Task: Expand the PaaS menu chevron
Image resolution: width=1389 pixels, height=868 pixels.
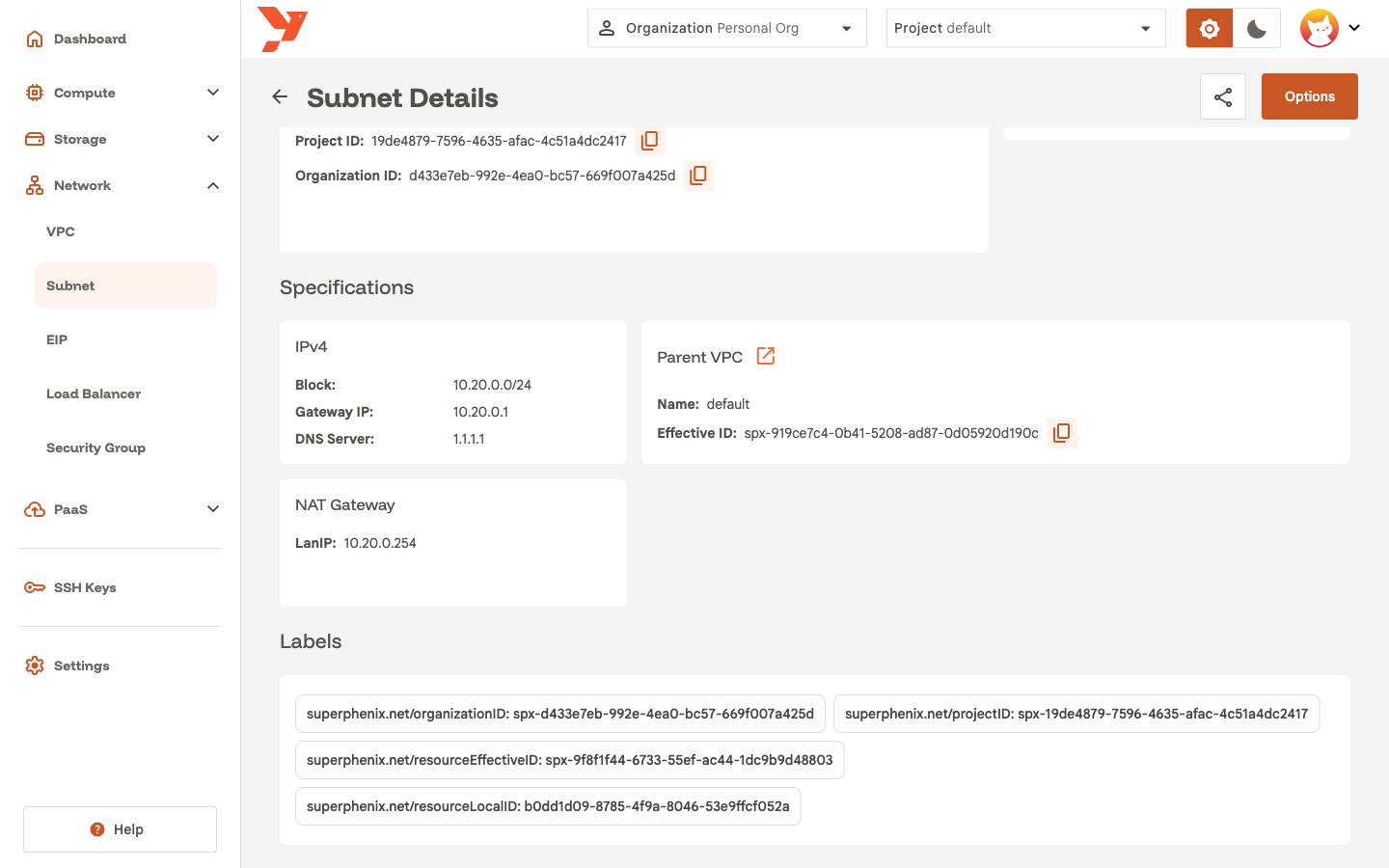Action: coord(213,509)
